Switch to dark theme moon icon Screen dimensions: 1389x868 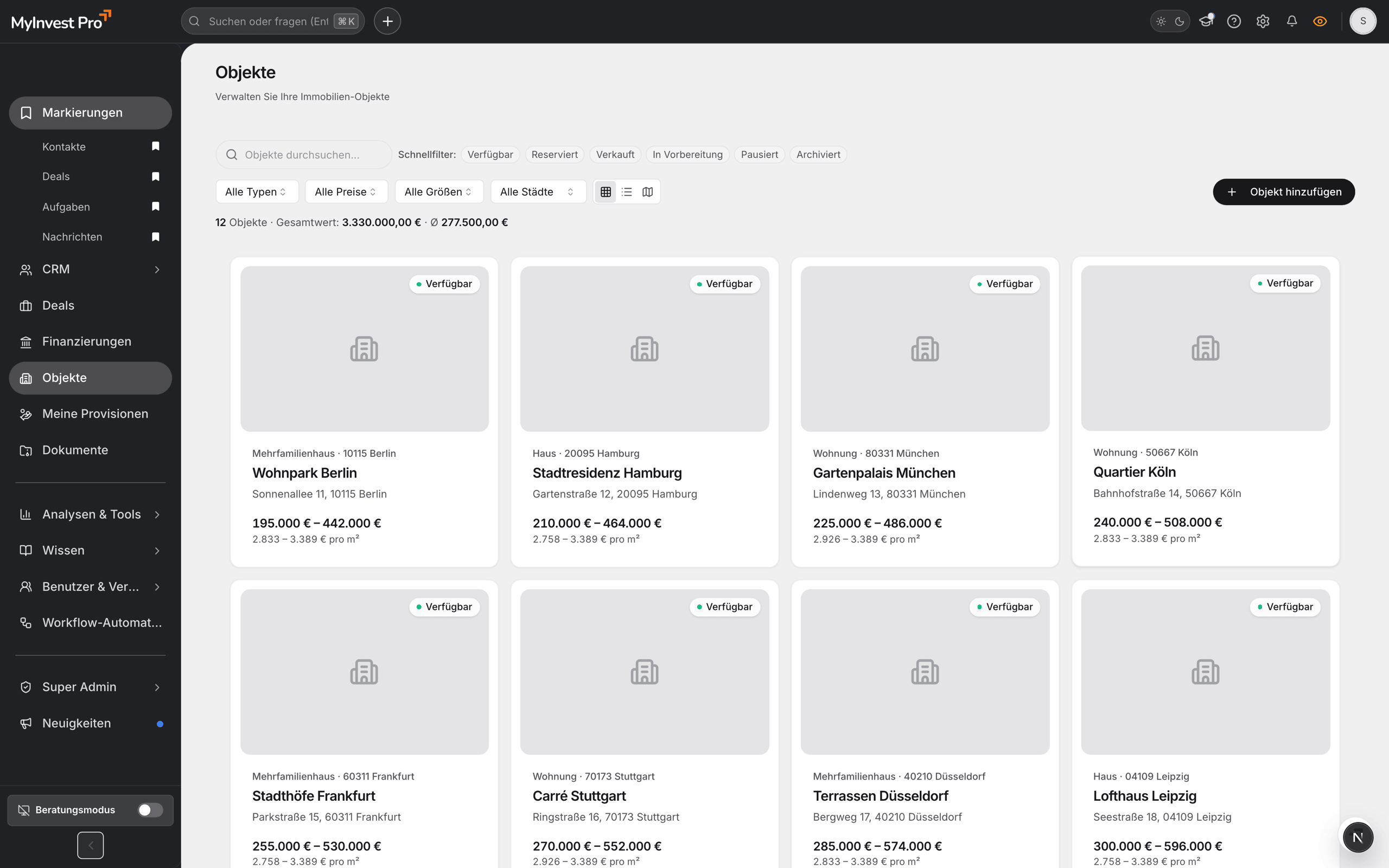[x=1180, y=21]
